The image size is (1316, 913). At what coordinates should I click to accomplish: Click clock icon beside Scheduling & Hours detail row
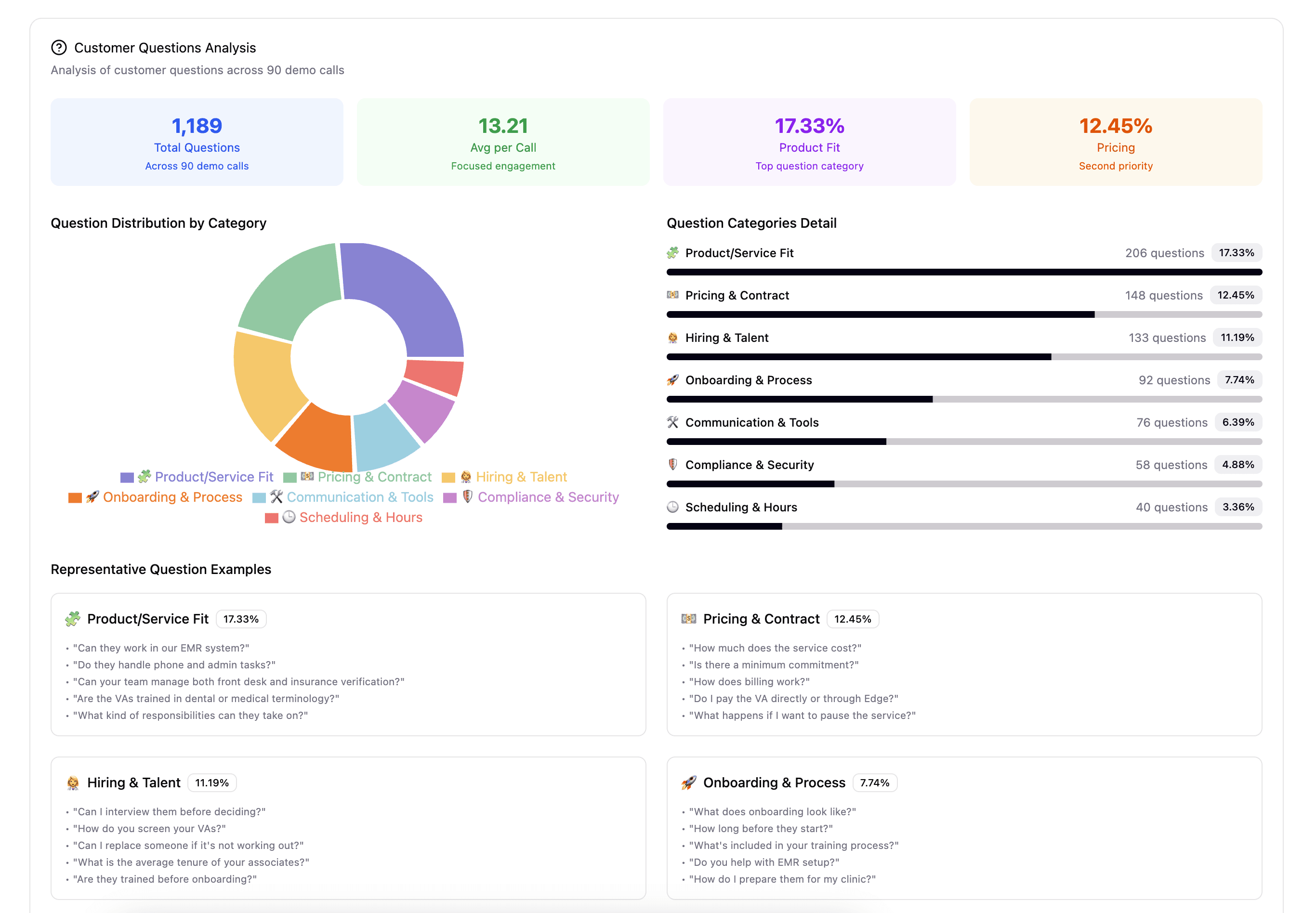click(673, 507)
